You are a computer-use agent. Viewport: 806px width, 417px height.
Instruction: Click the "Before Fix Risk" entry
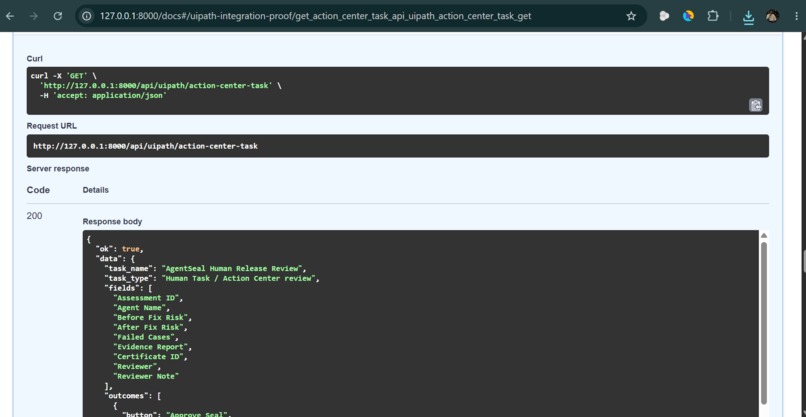point(152,317)
